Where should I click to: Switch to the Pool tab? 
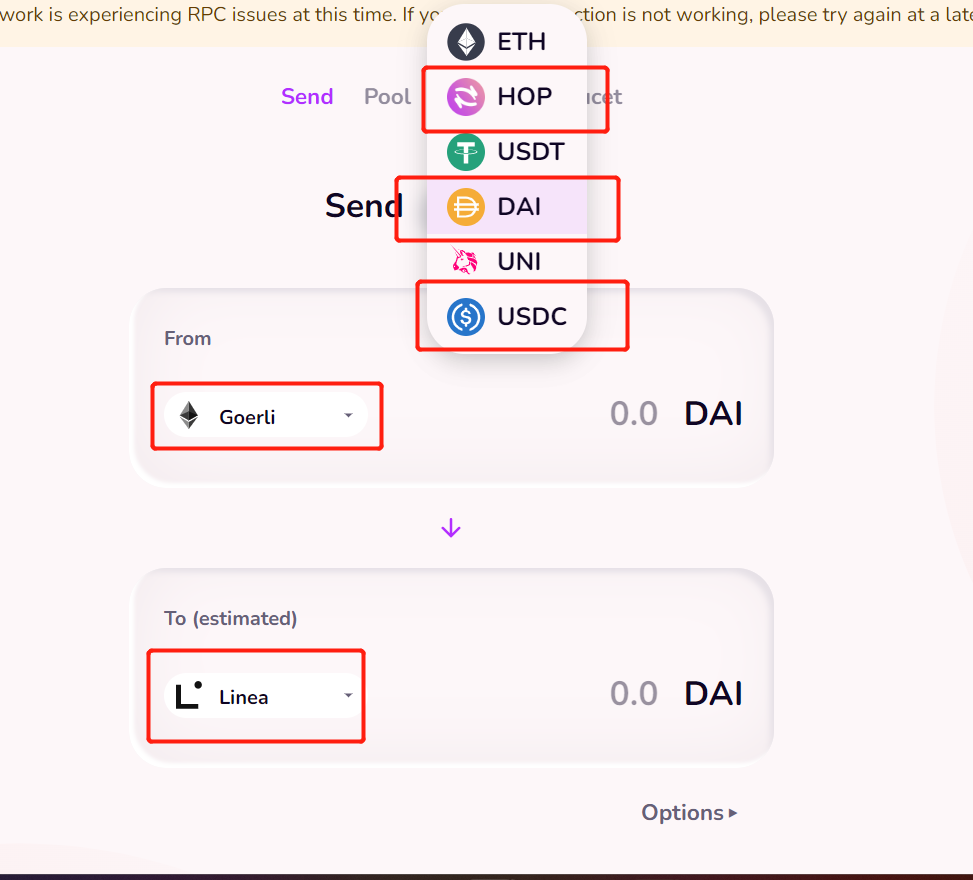(x=387, y=97)
